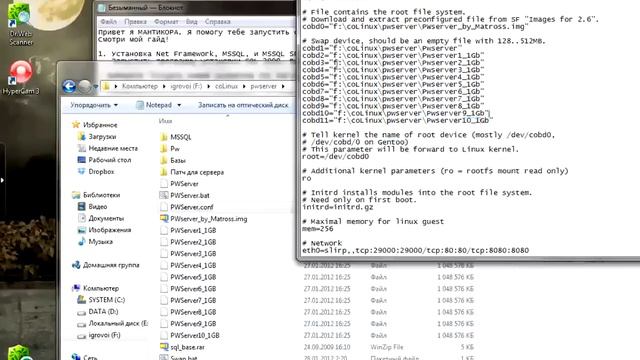Click igrovoi (F:) in the address breadcrumb

pos(186,87)
